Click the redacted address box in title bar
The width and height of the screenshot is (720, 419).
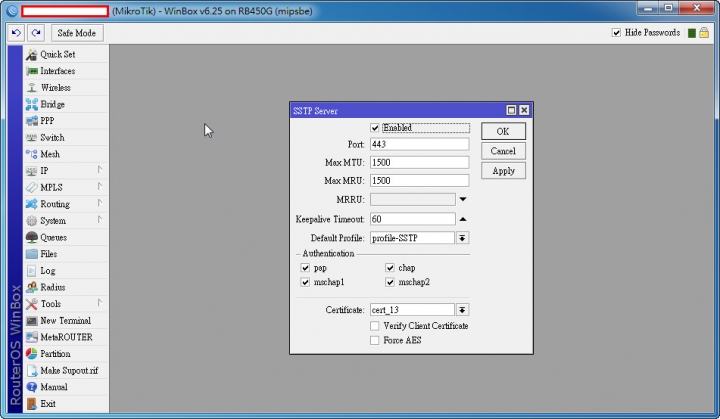click(x=65, y=11)
